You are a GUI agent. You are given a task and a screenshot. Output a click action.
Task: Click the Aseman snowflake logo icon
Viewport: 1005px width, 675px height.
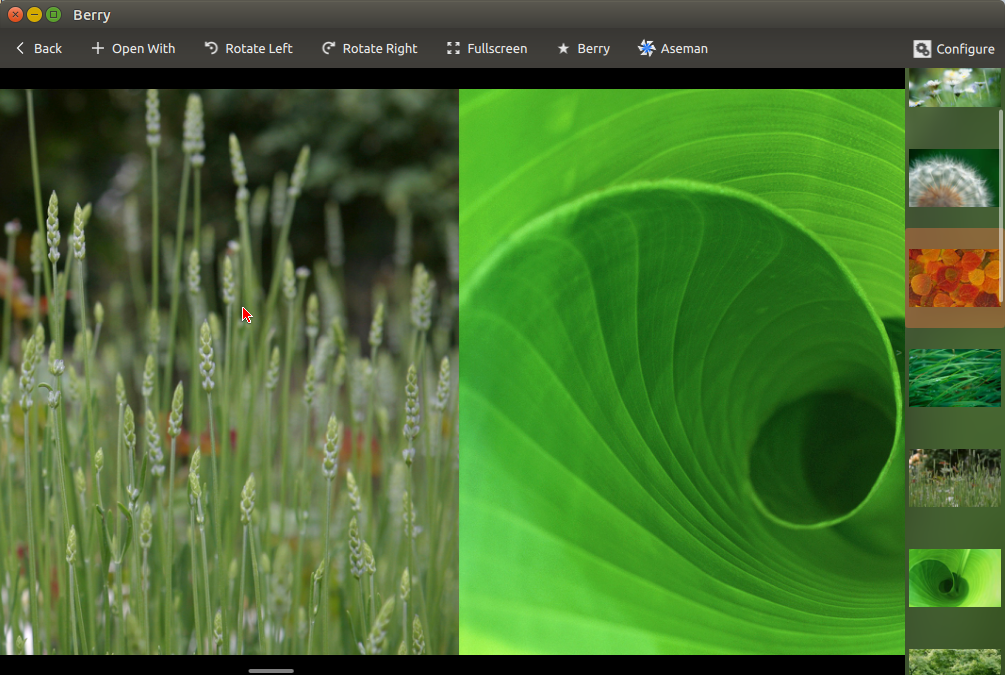tap(646, 48)
